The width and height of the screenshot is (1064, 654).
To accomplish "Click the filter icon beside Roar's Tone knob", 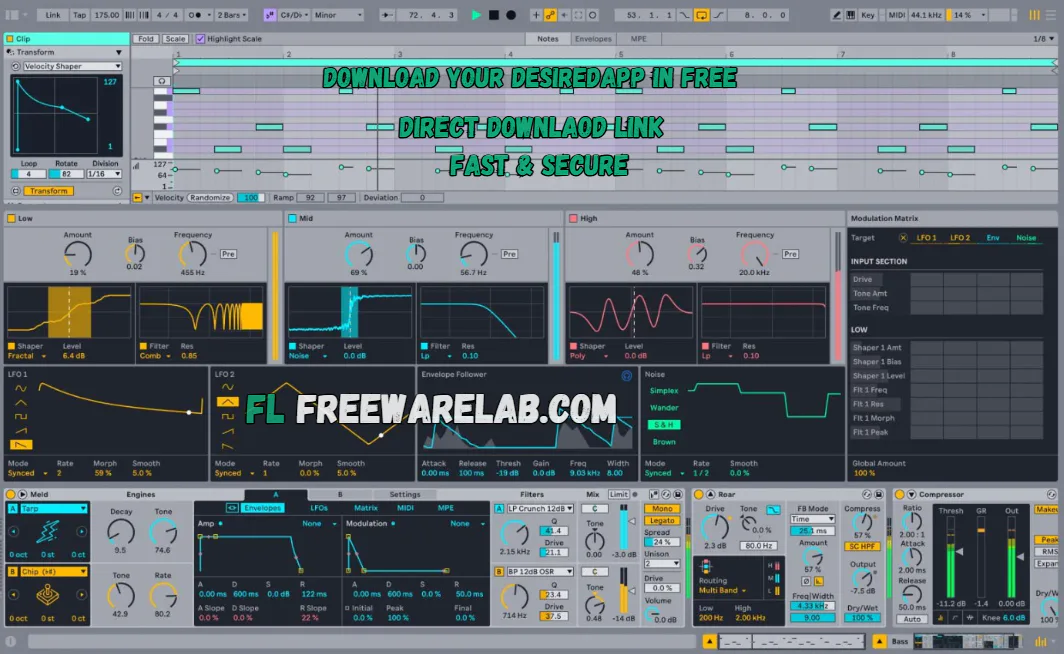I will pos(773,509).
